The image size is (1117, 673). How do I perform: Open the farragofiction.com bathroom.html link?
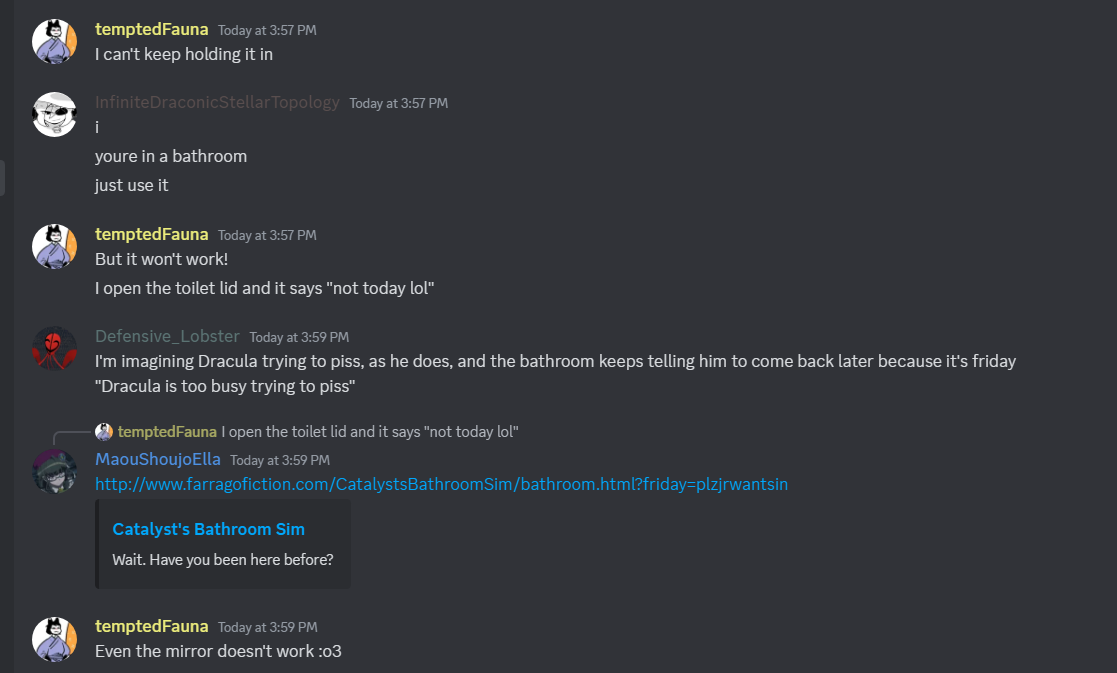441,484
